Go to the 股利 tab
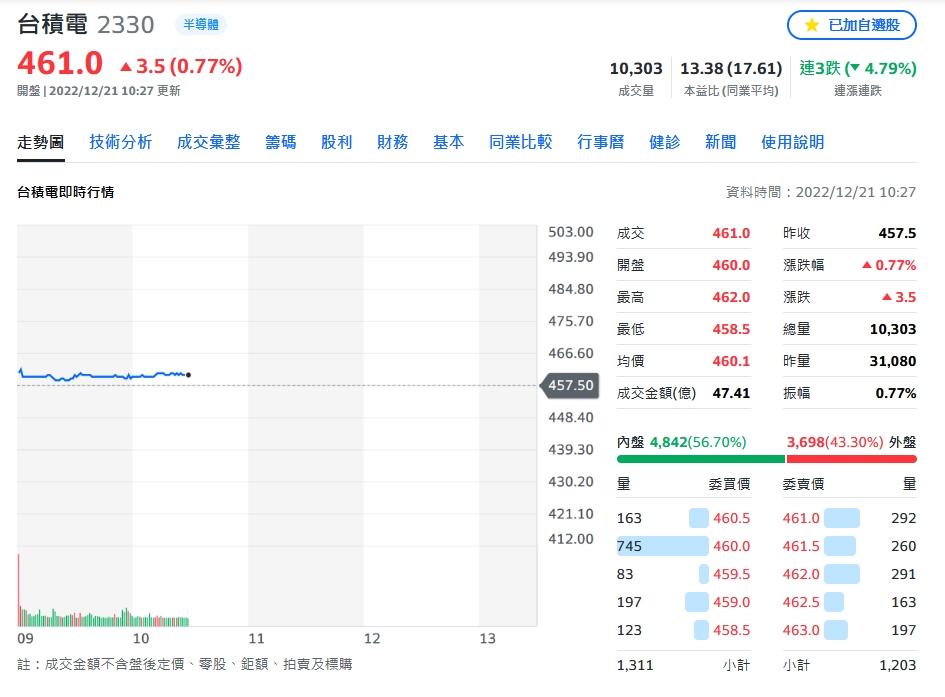The width and height of the screenshot is (945, 697). [x=336, y=142]
